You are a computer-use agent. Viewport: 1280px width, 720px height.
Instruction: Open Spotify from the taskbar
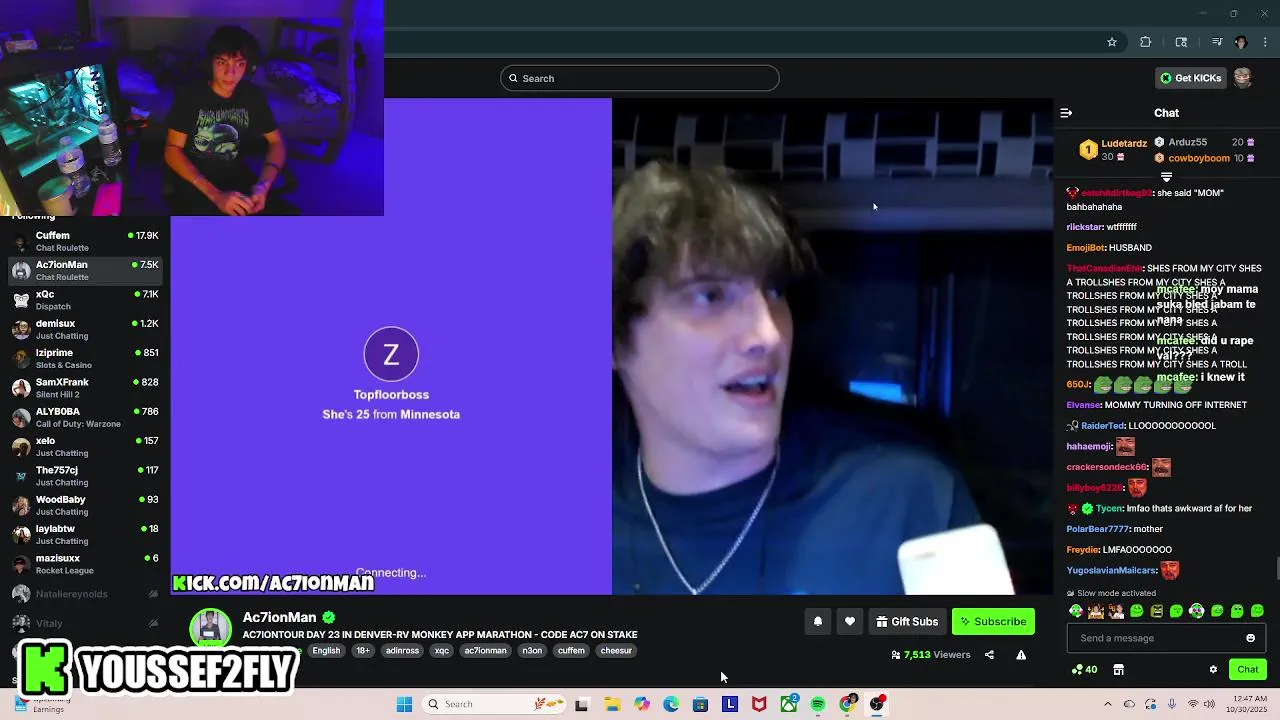[818, 704]
